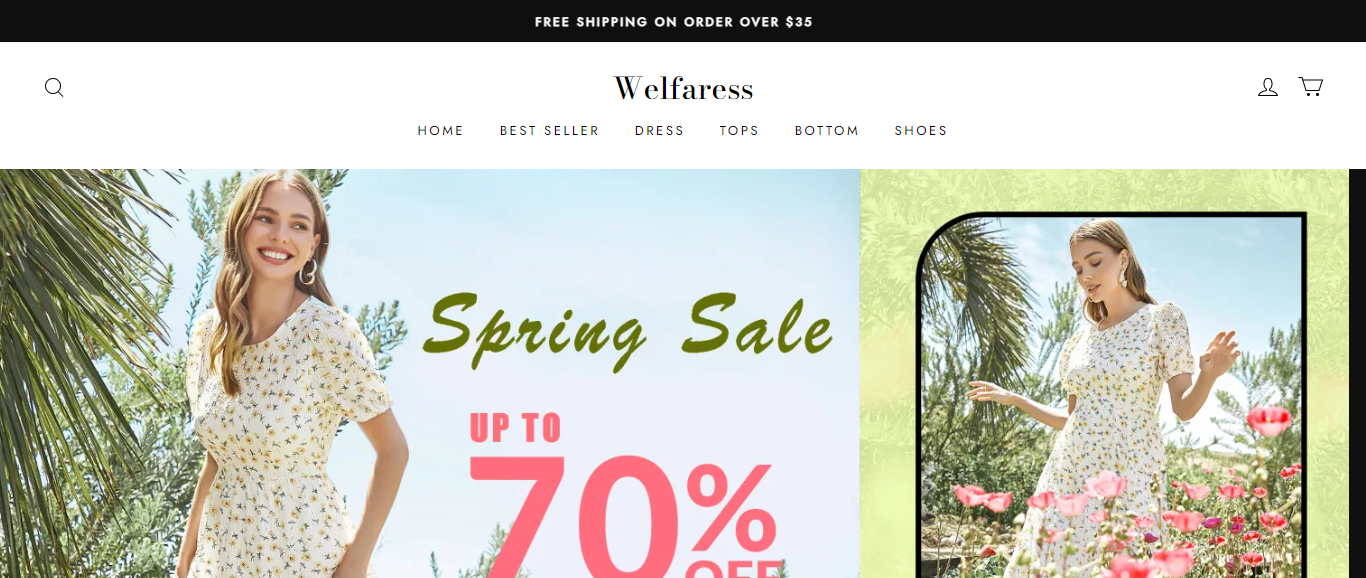Click the free shipping announcement text
The width and height of the screenshot is (1366, 578).
(x=674, y=22)
